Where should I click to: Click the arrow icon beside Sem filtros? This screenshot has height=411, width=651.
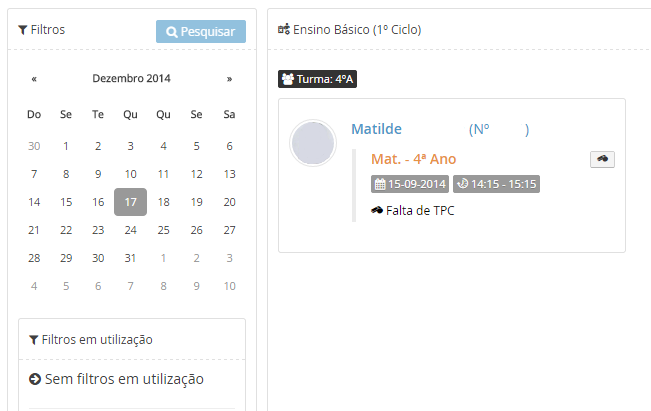(35, 379)
